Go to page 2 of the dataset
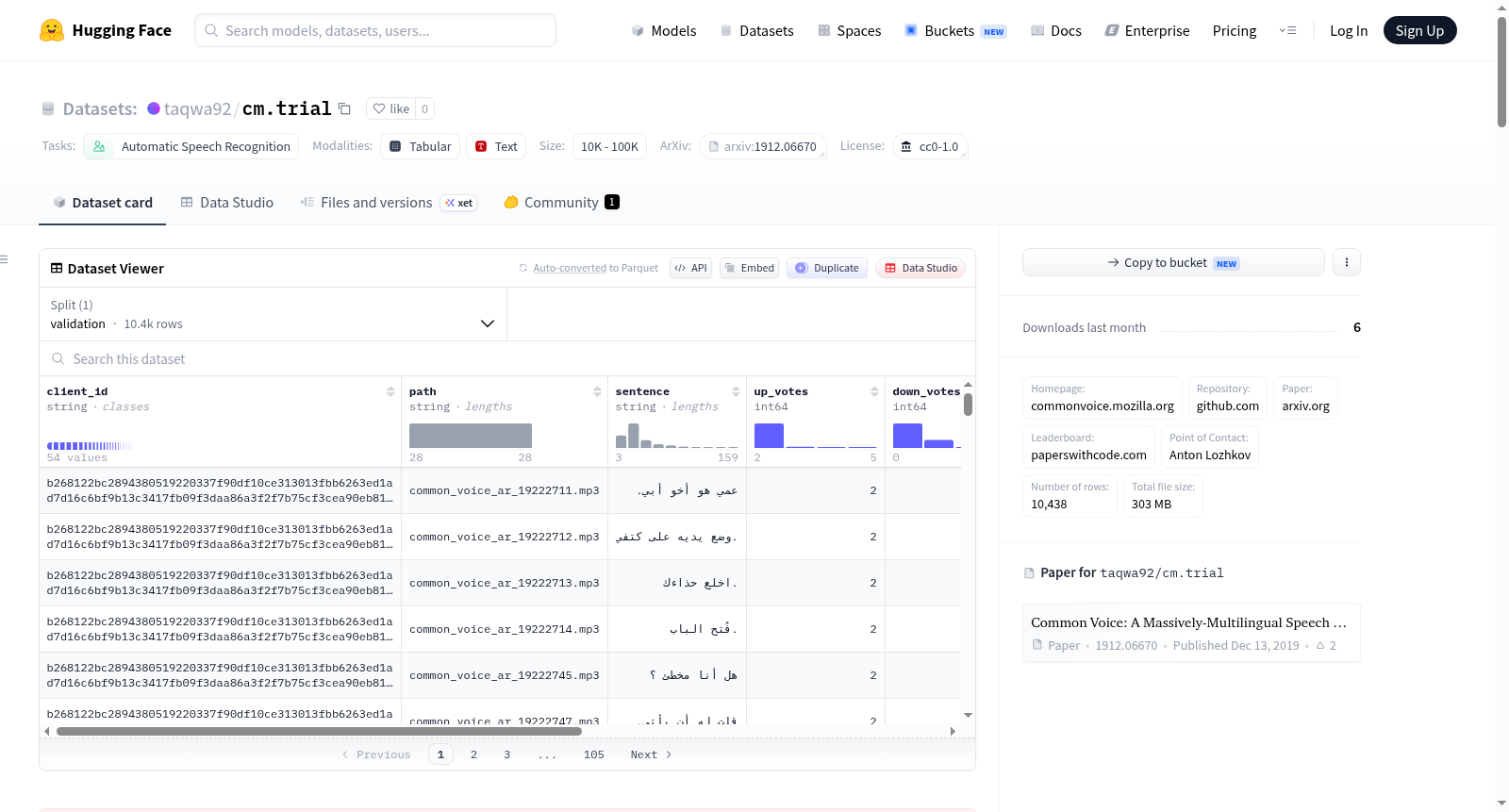Screen dimensions: 1509x812 point(473,754)
